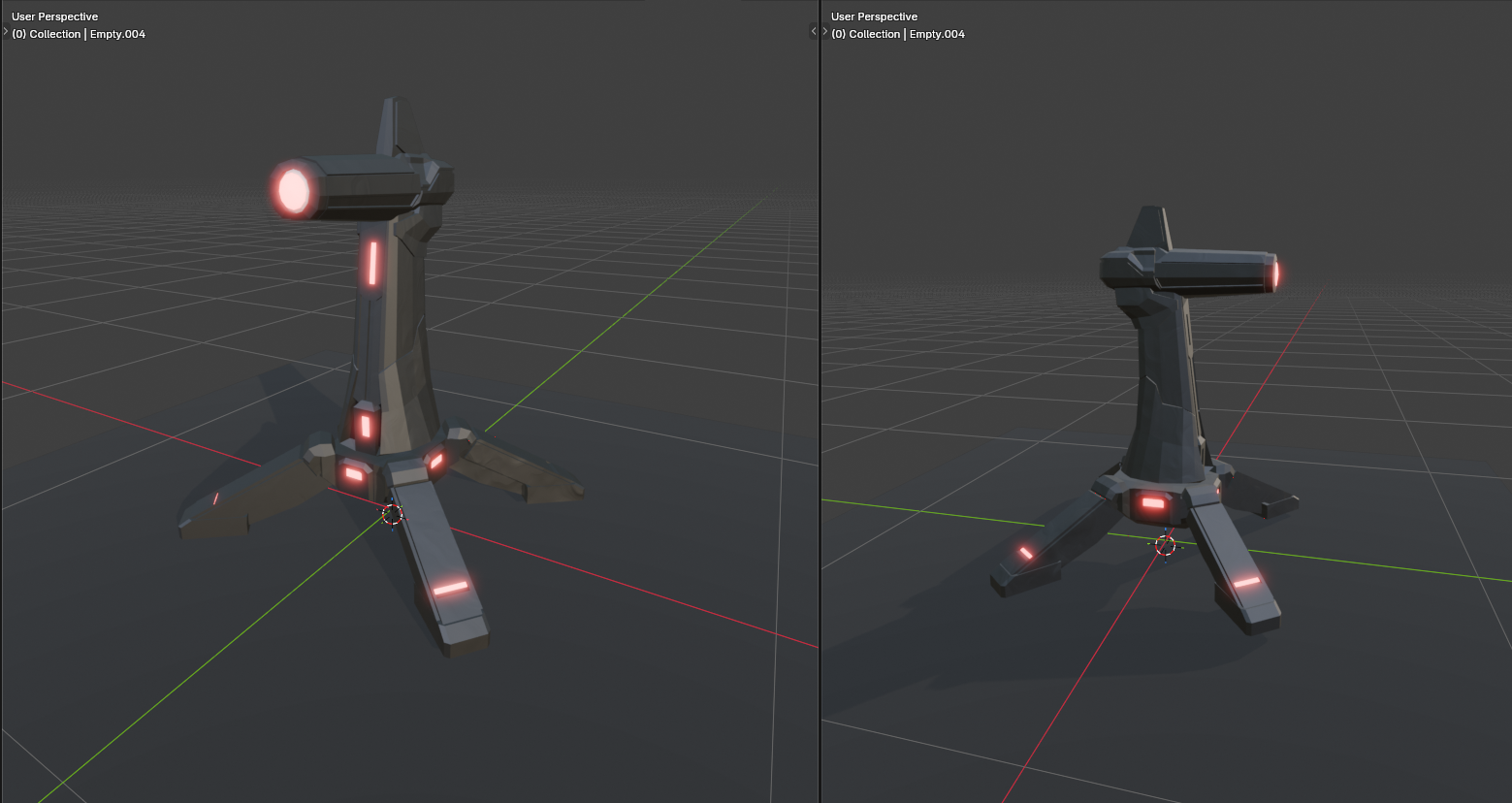Click the 3D cursor in left viewport
1512x803 pixels.
click(x=392, y=514)
